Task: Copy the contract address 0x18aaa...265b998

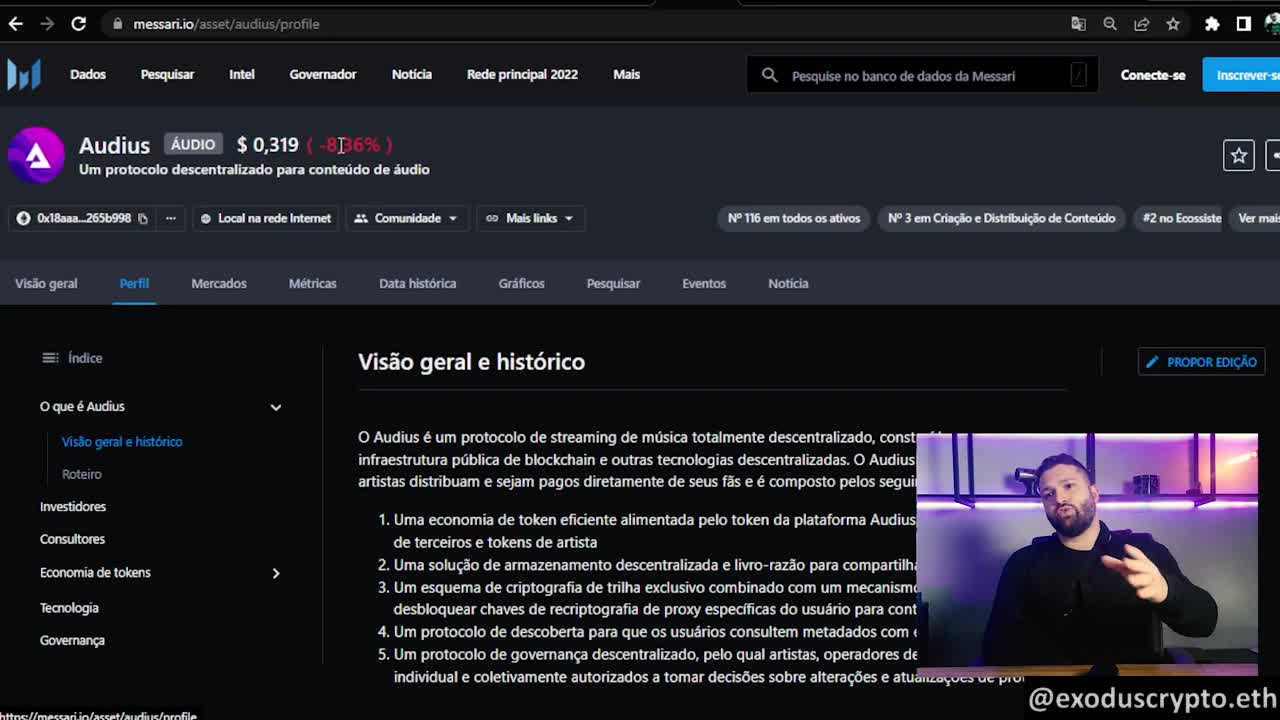Action: (x=143, y=218)
